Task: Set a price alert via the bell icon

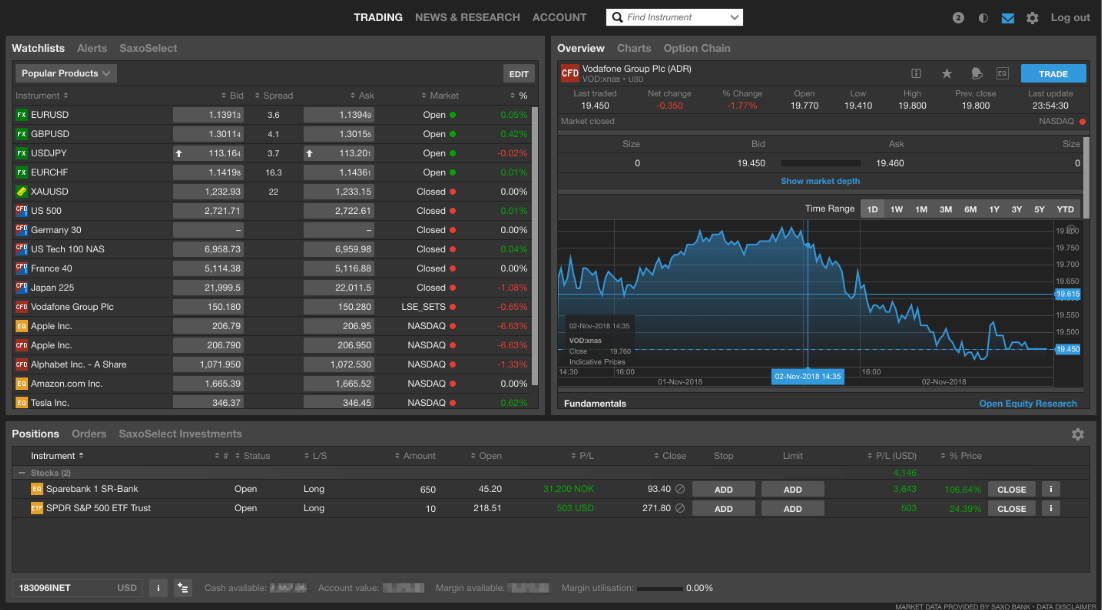Action: click(x=975, y=73)
